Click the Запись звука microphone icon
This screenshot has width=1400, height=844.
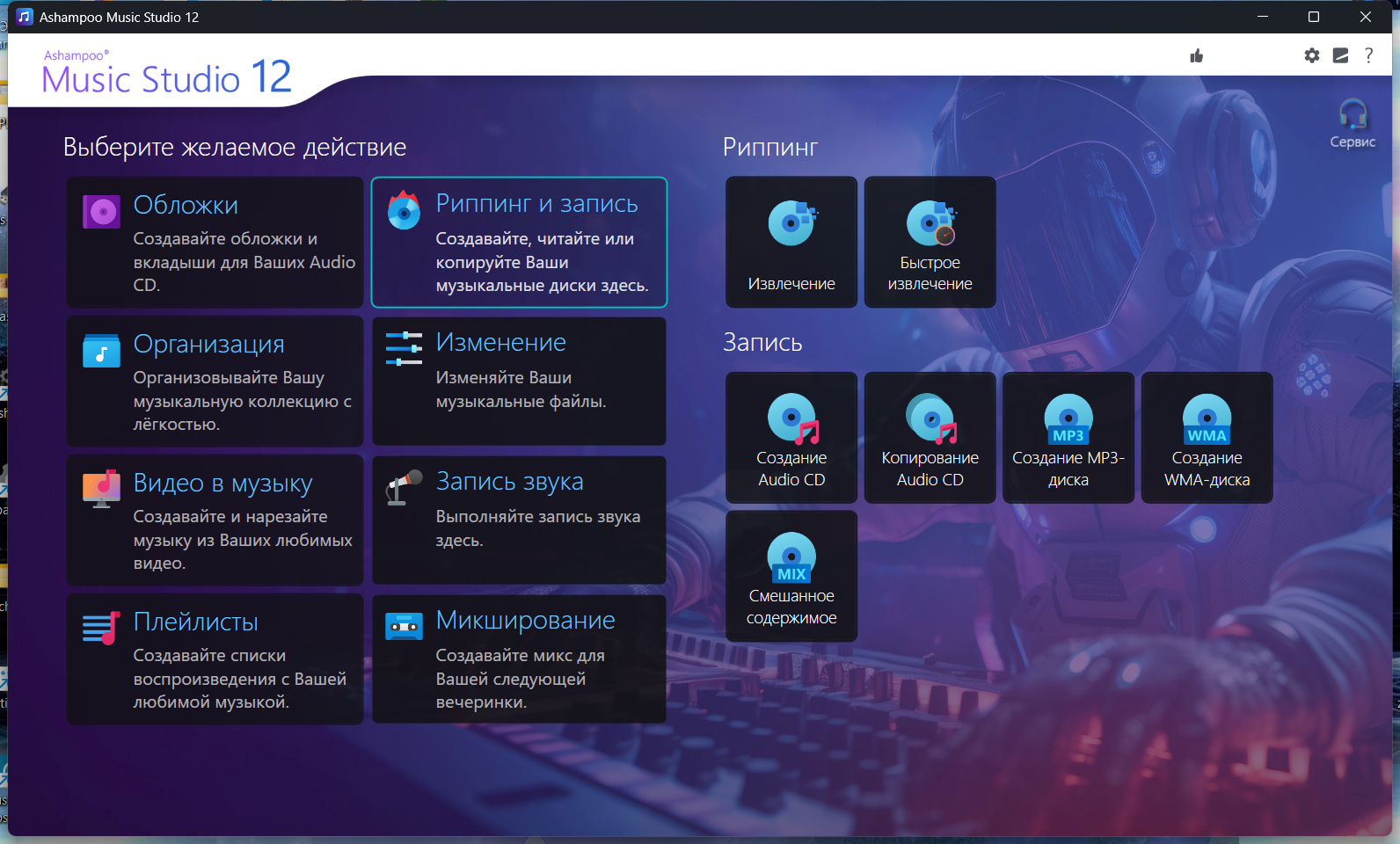pyautogui.click(x=405, y=488)
